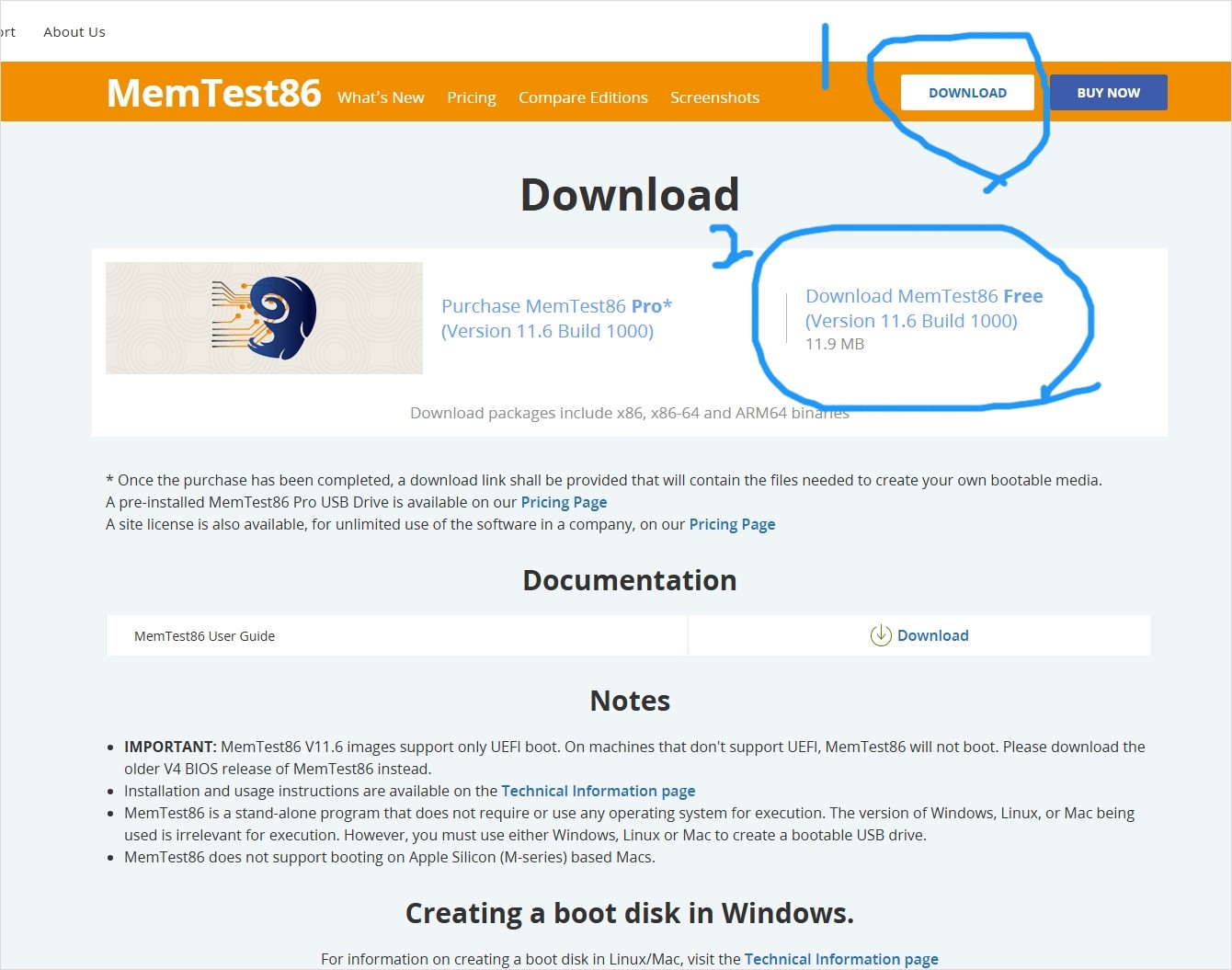1232x970 pixels.
Task: Click the Creating a boot disk in Windows heading
Action: [x=629, y=913]
